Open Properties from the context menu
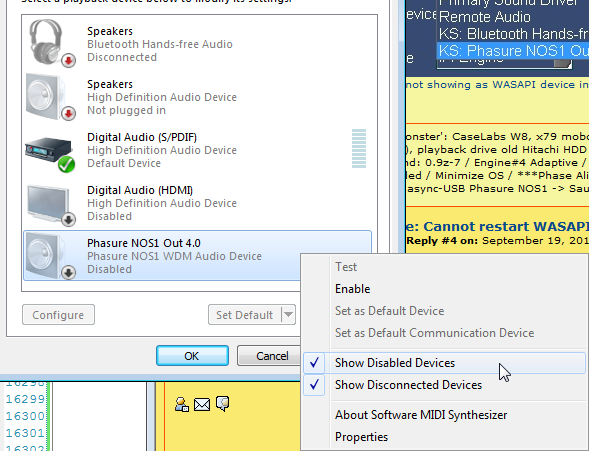This screenshot has width=589, height=451. (x=361, y=437)
